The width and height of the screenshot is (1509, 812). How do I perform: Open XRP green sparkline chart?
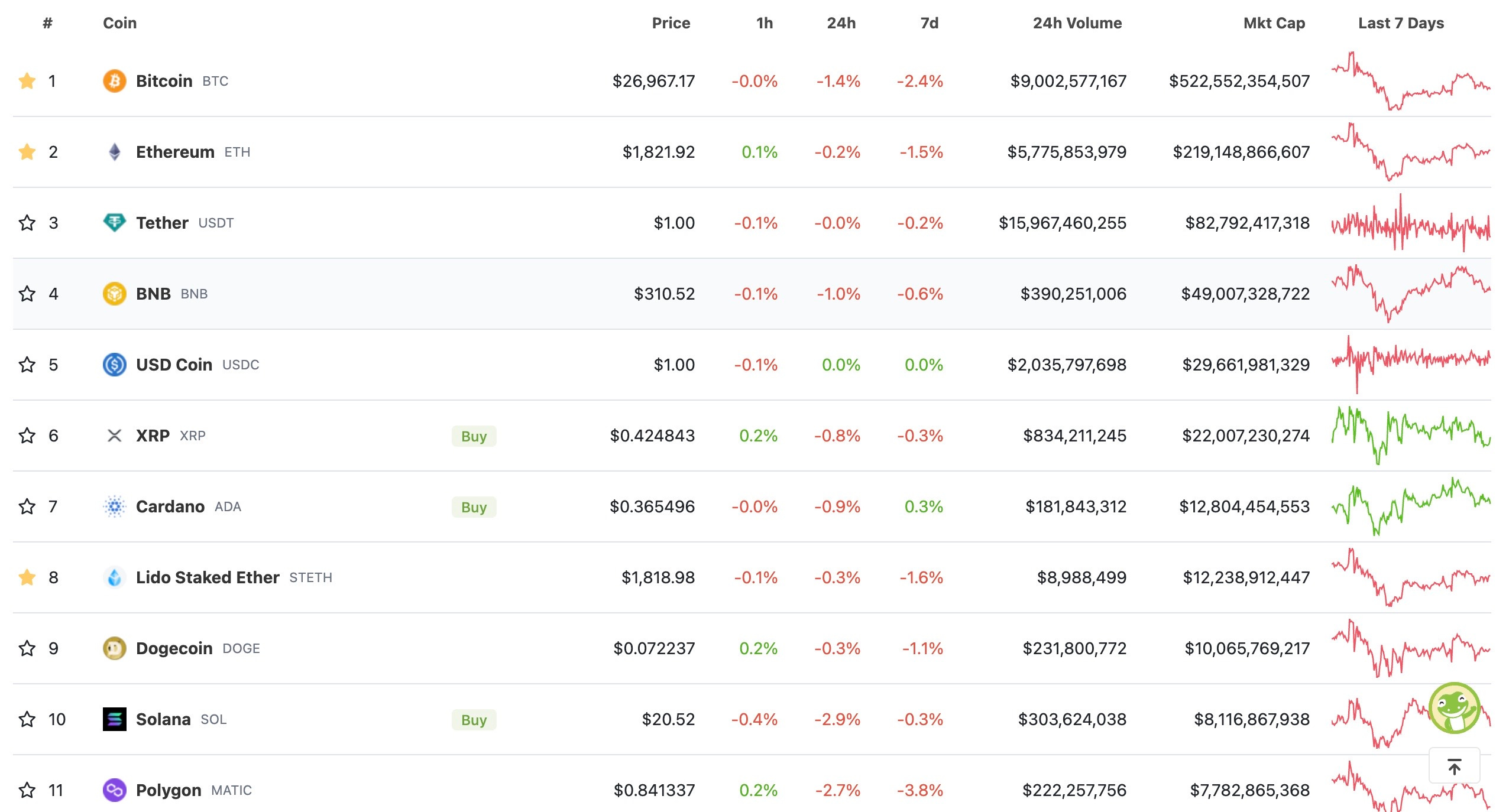[1411, 436]
